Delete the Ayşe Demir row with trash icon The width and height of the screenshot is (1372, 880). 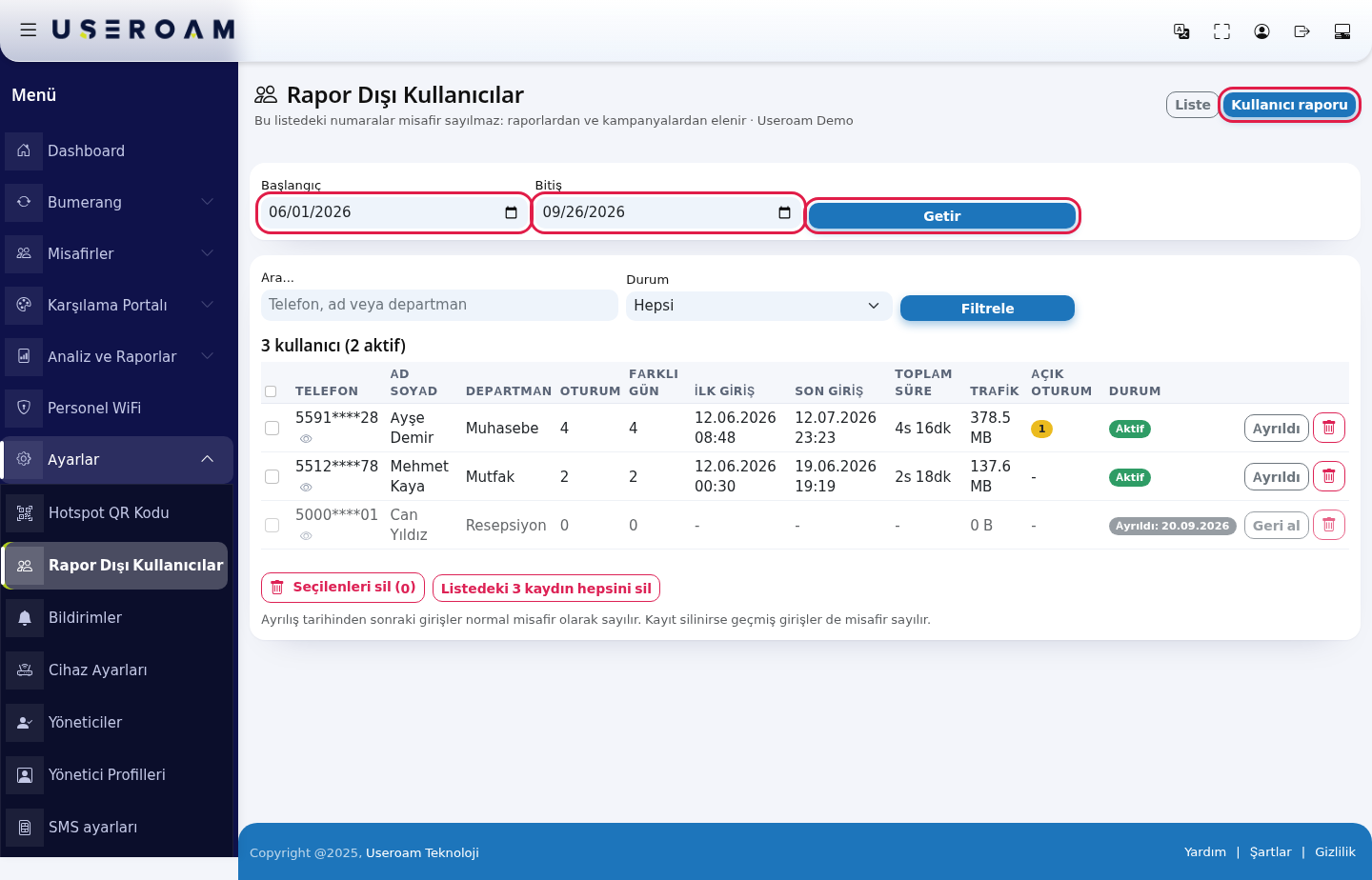1329,428
